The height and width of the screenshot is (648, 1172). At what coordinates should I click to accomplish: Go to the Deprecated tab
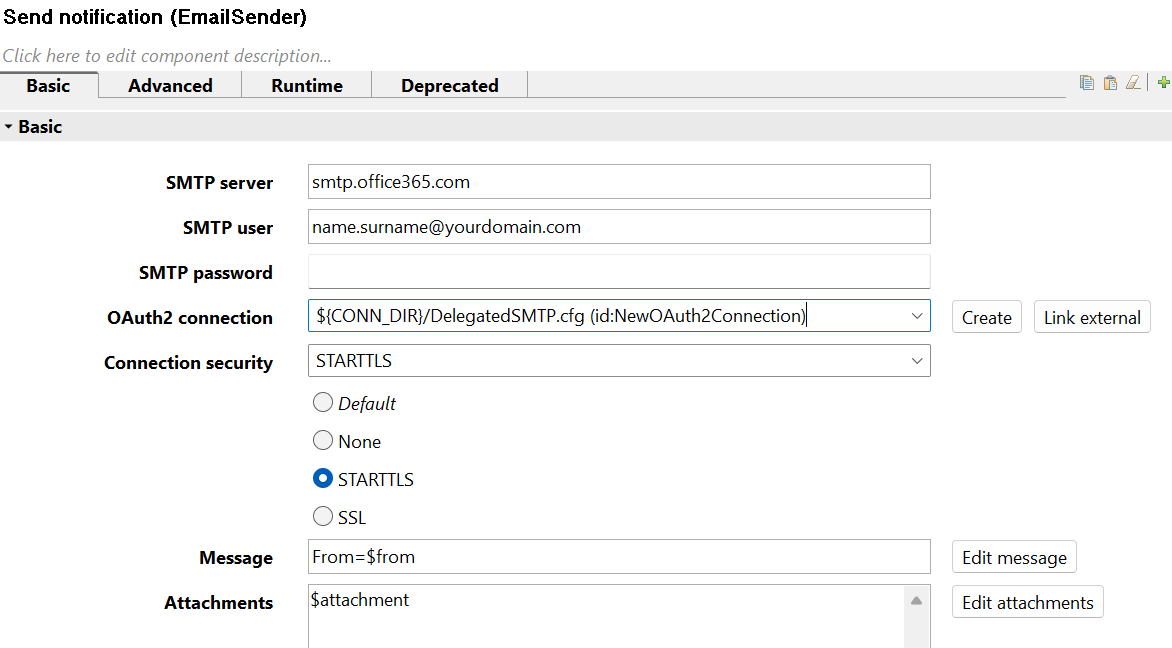point(449,86)
